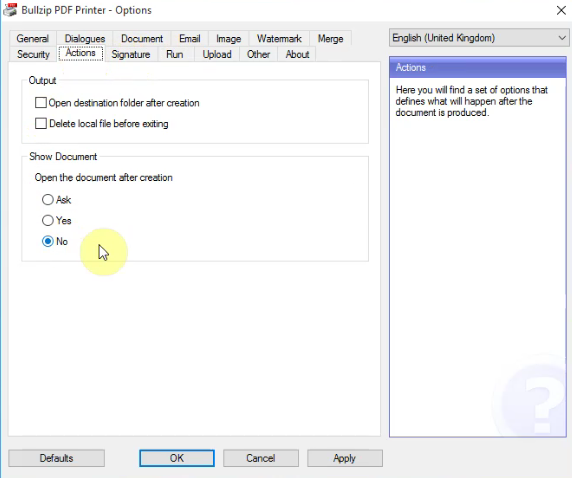Viewport: 572px width, 478px height.
Task: Click the 'Output' group label
Action: (x=42, y=80)
